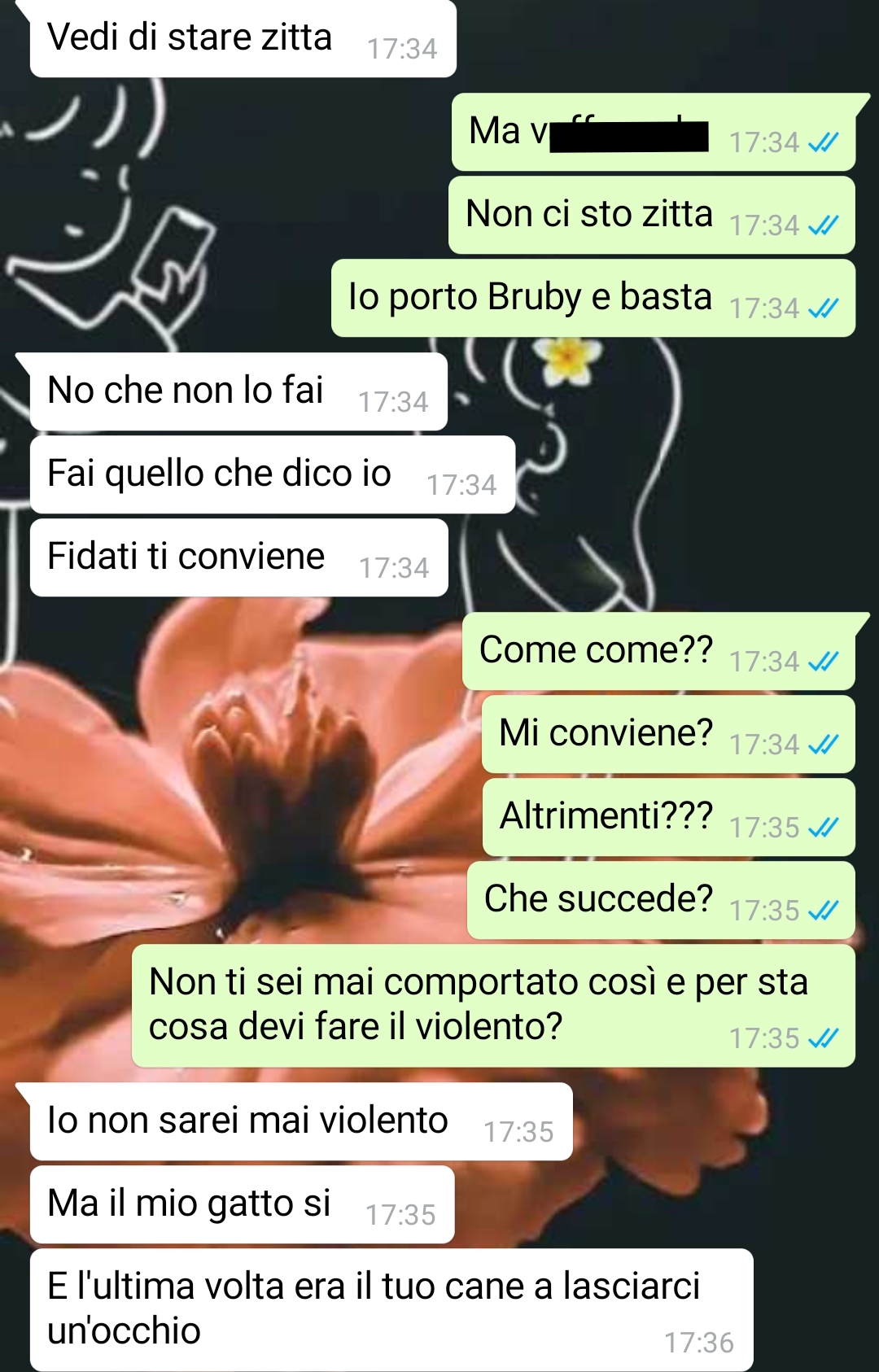Tap the message about 'il tuo cane'
Screen dimensions: 879x1372
[x=391, y=1309]
